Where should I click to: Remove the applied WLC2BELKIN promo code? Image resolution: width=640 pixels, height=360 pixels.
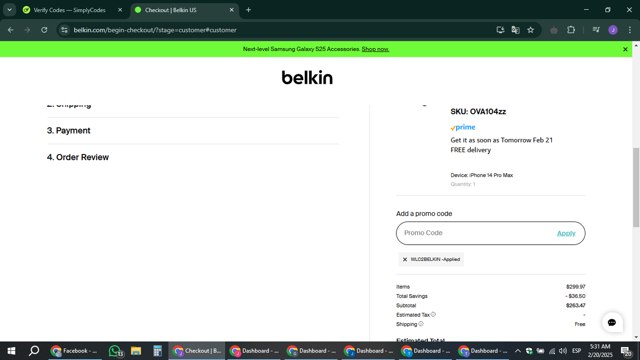[405, 259]
